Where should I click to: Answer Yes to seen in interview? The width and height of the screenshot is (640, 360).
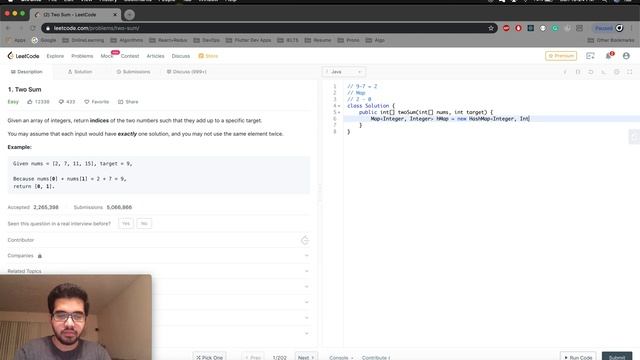[x=126, y=223]
